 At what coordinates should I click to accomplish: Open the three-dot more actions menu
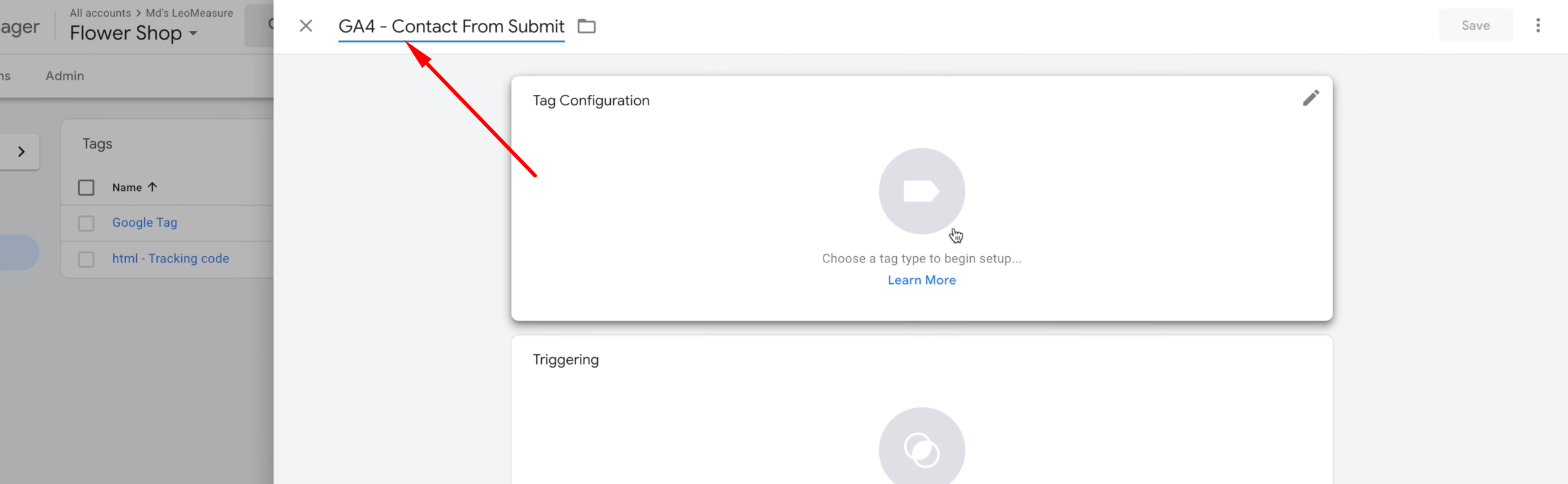click(x=1538, y=25)
